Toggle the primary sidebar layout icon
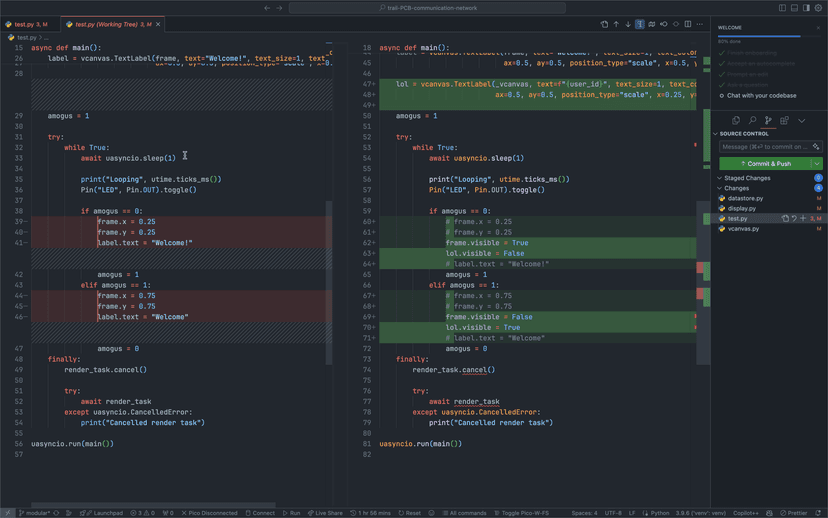The width and height of the screenshot is (828, 518). click(782, 8)
